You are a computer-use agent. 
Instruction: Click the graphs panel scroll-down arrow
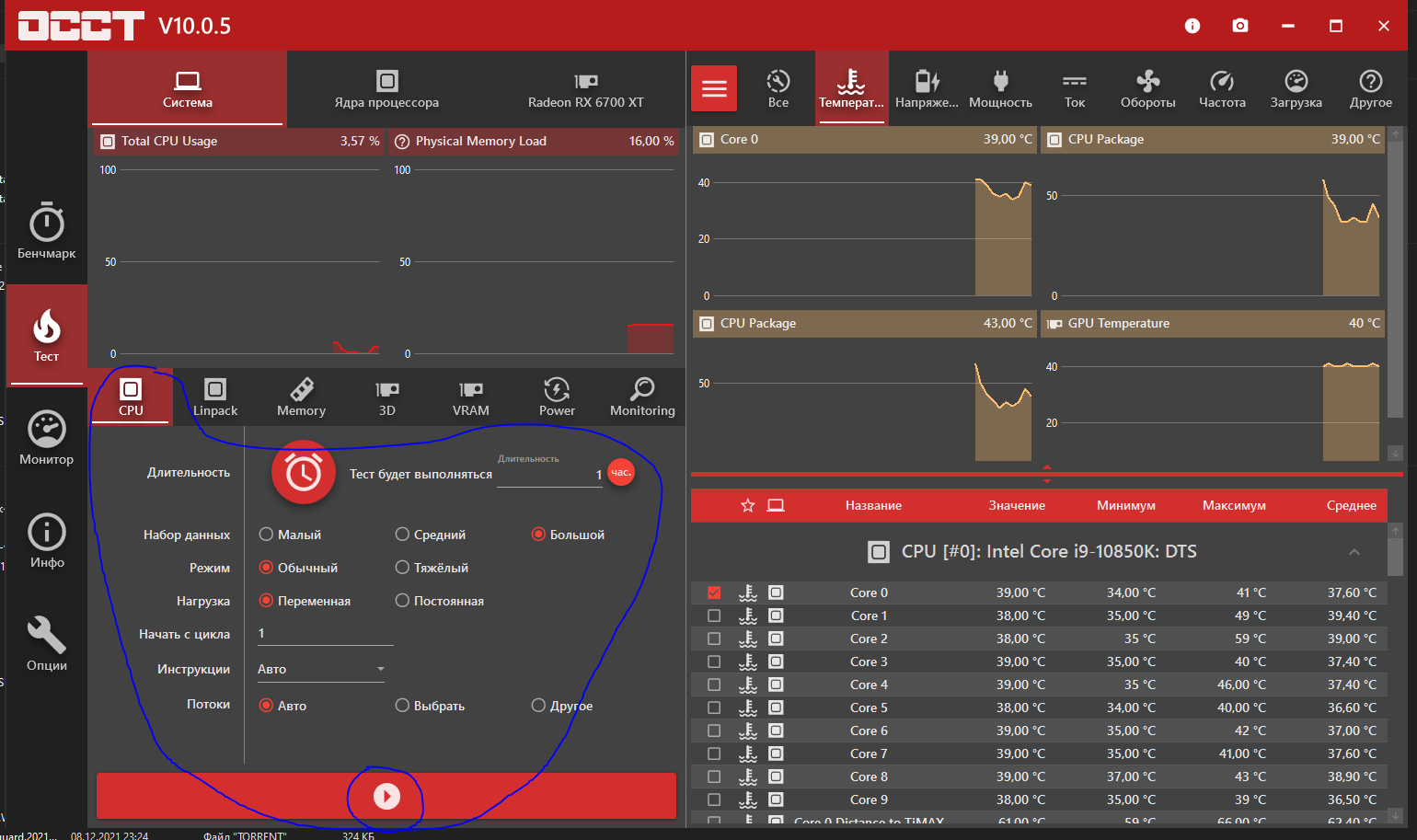[x=1396, y=453]
